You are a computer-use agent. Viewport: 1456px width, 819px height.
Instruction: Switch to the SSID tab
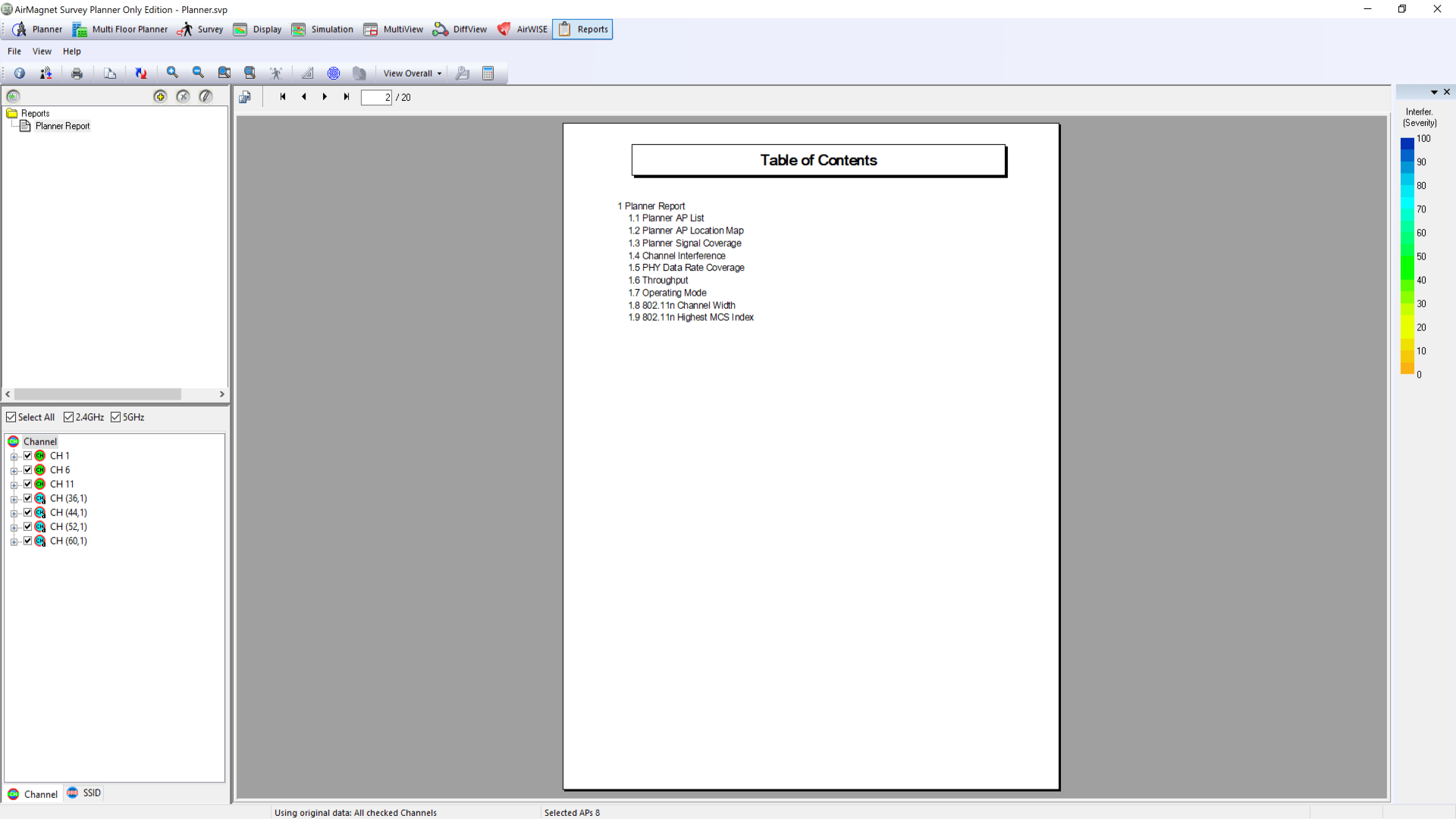(x=83, y=793)
